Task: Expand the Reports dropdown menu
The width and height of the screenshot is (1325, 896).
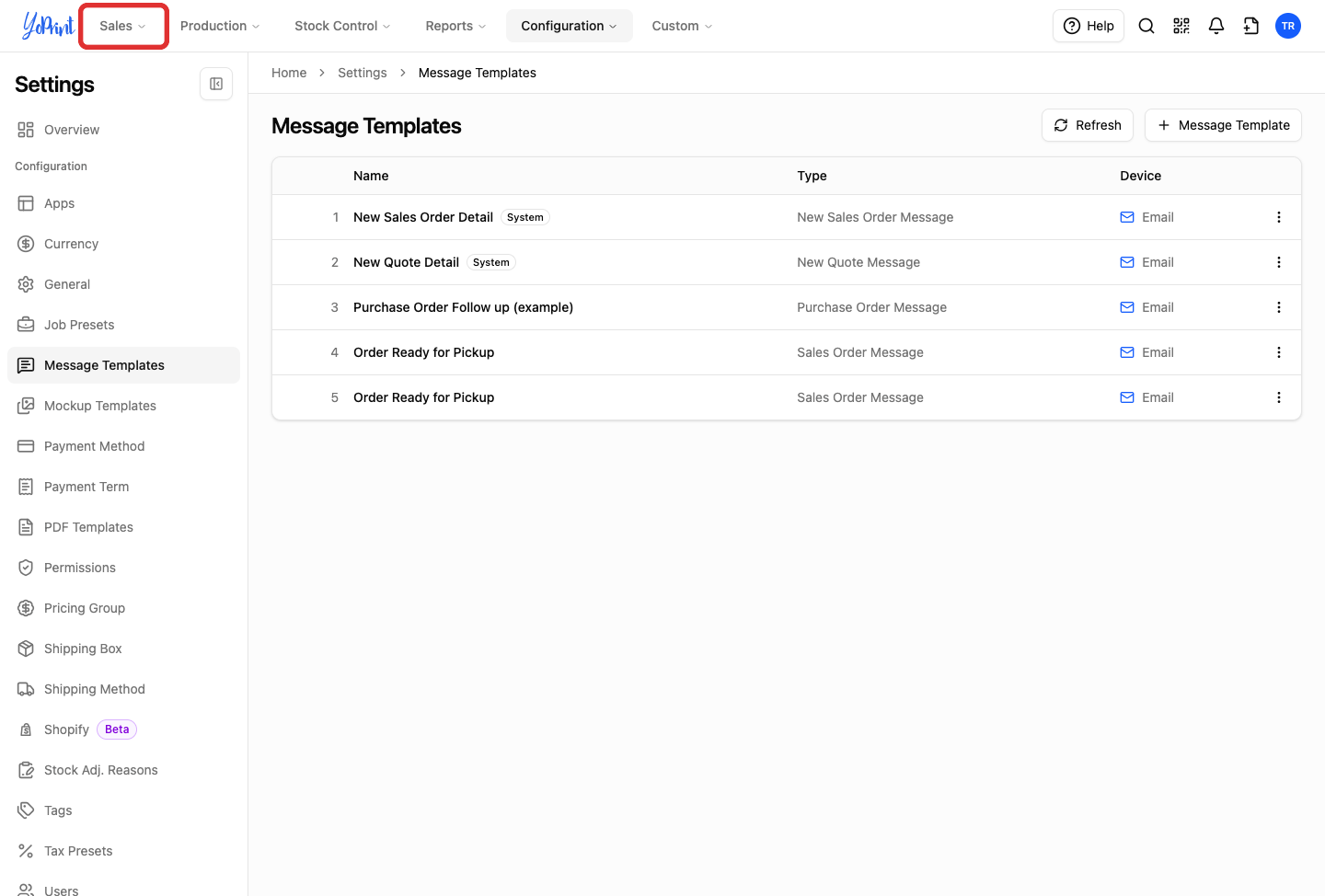Action: click(455, 26)
